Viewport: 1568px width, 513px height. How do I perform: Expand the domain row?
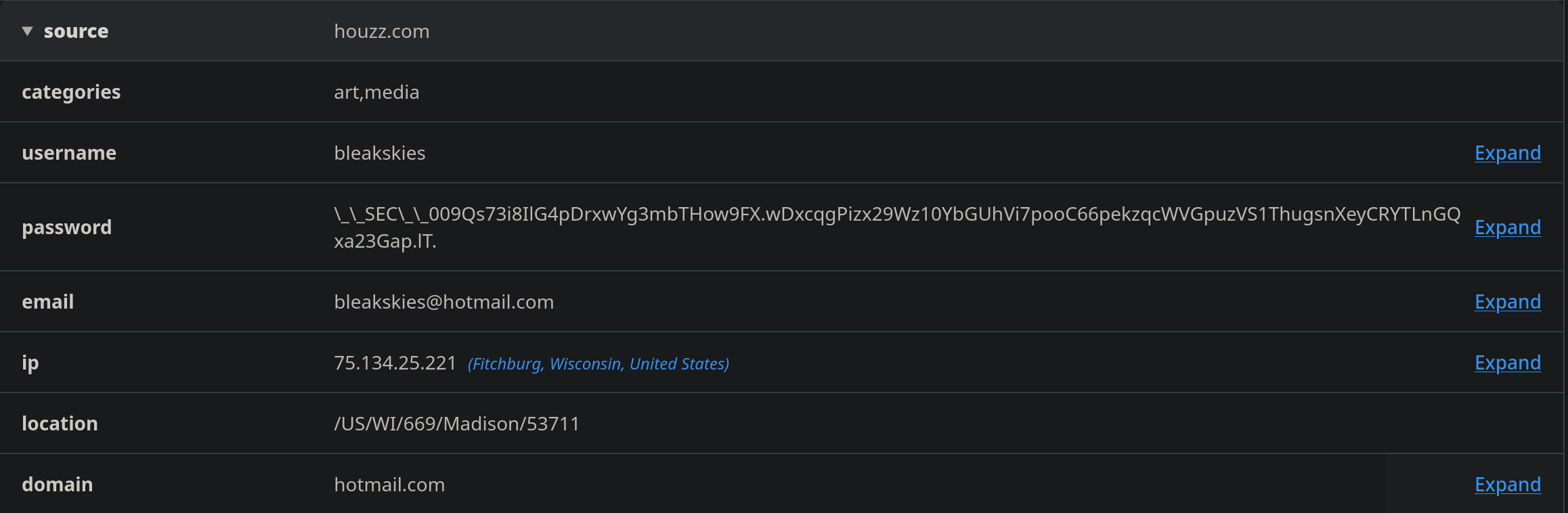(x=1507, y=485)
